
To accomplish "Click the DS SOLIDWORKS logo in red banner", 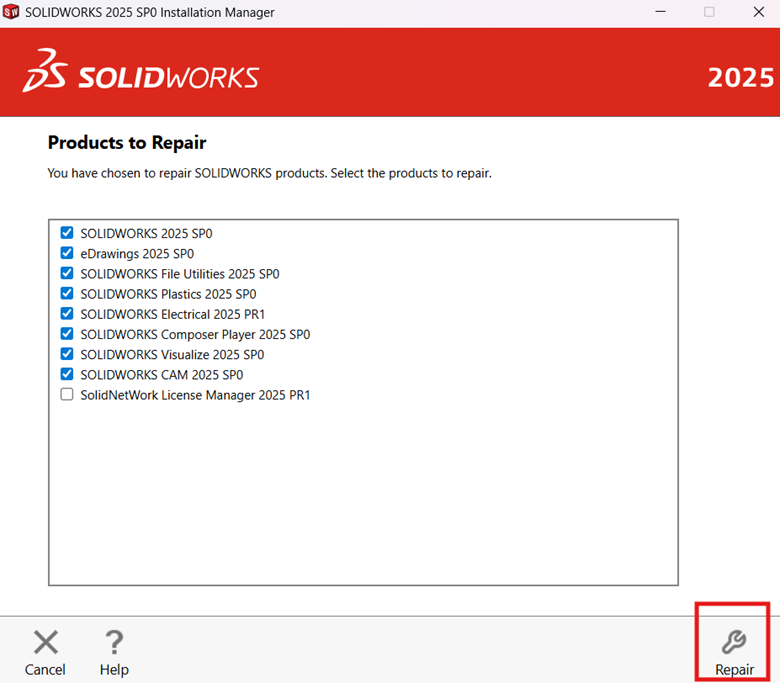I will click(141, 72).
